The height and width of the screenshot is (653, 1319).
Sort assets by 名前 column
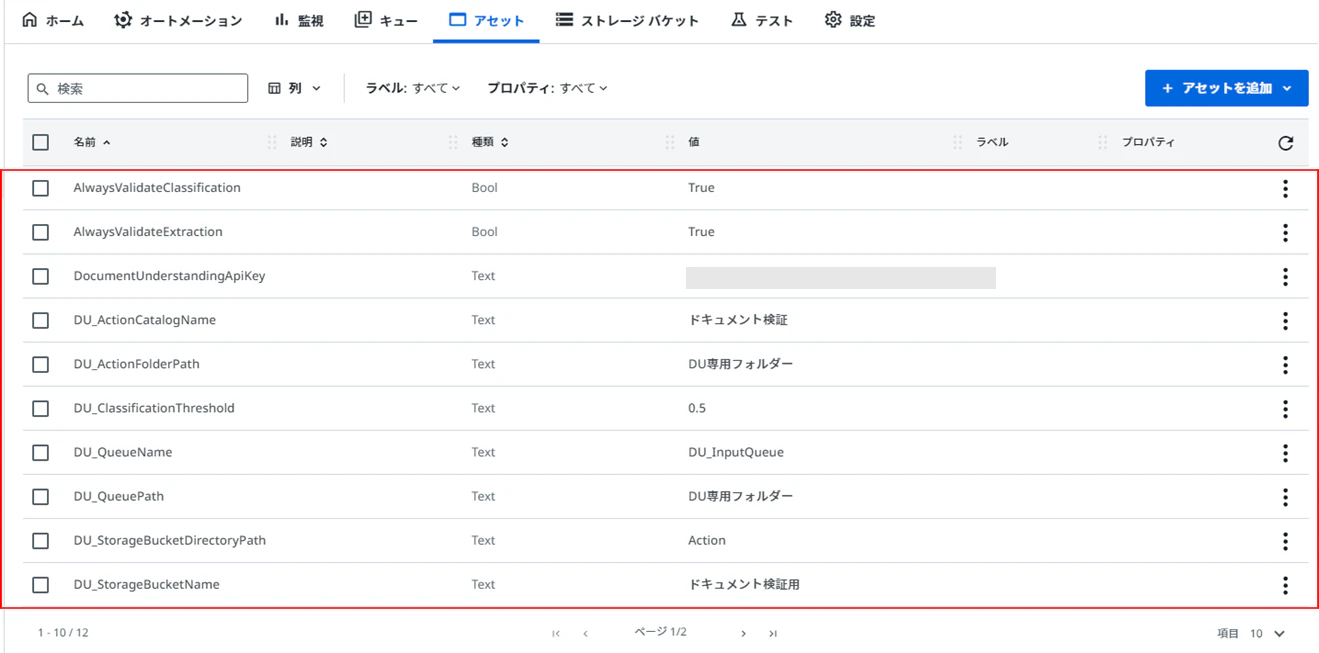click(x=92, y=142)
